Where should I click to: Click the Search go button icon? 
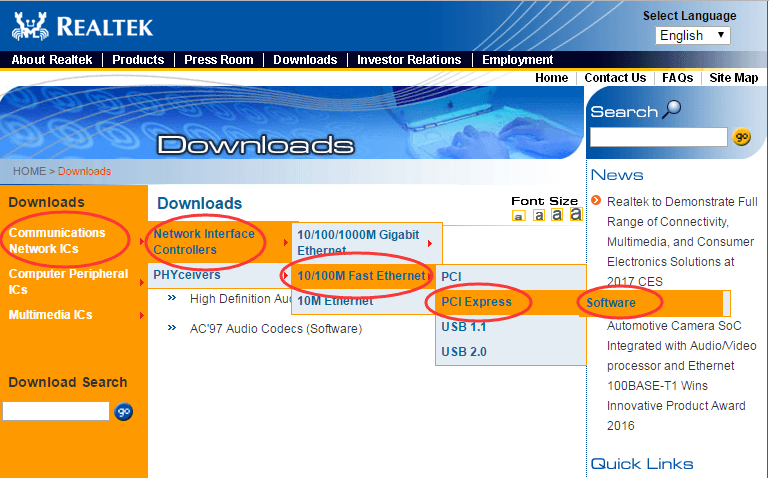click(742, 137)
